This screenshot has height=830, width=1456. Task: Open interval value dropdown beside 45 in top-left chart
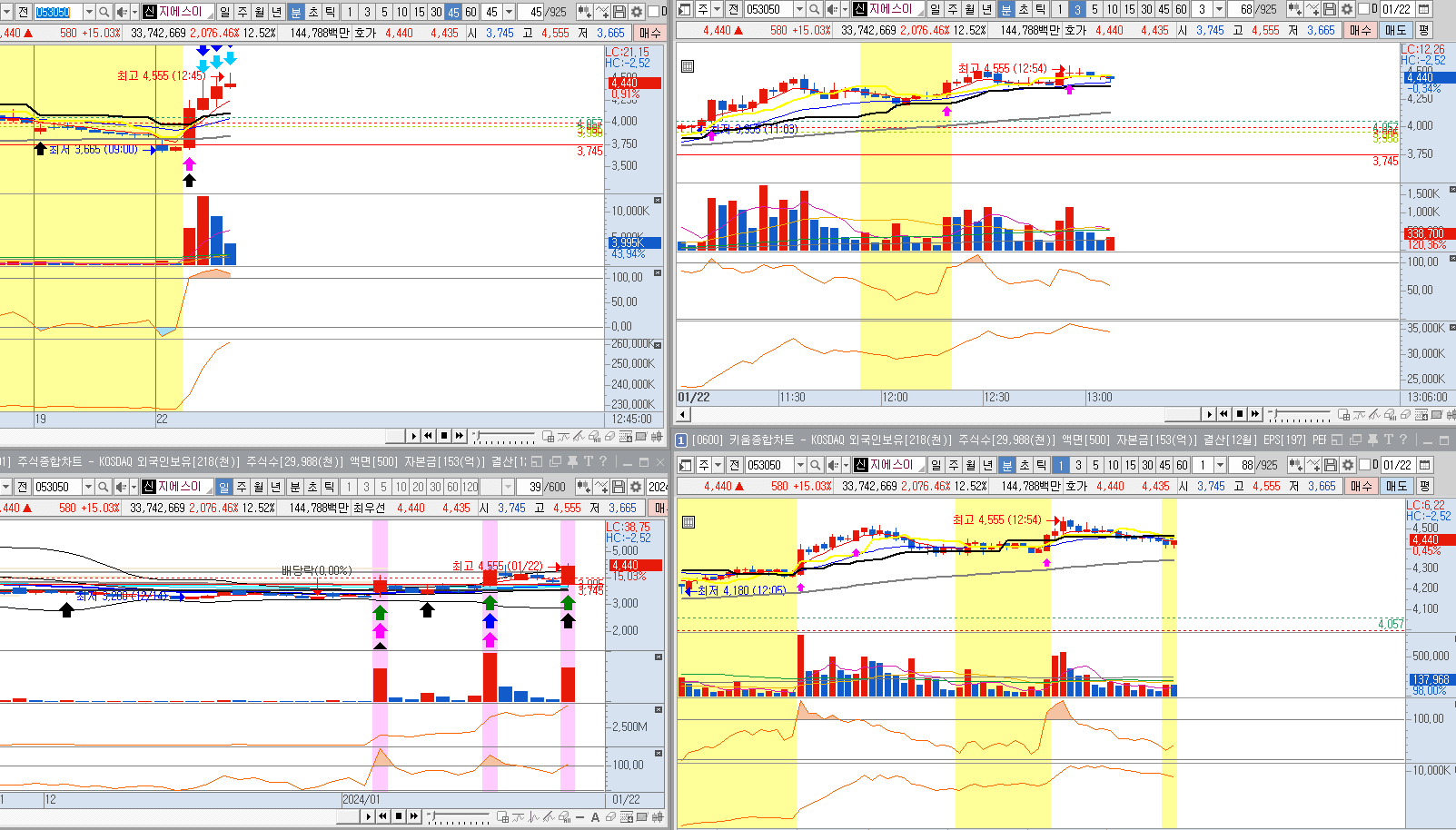point(509,12)
